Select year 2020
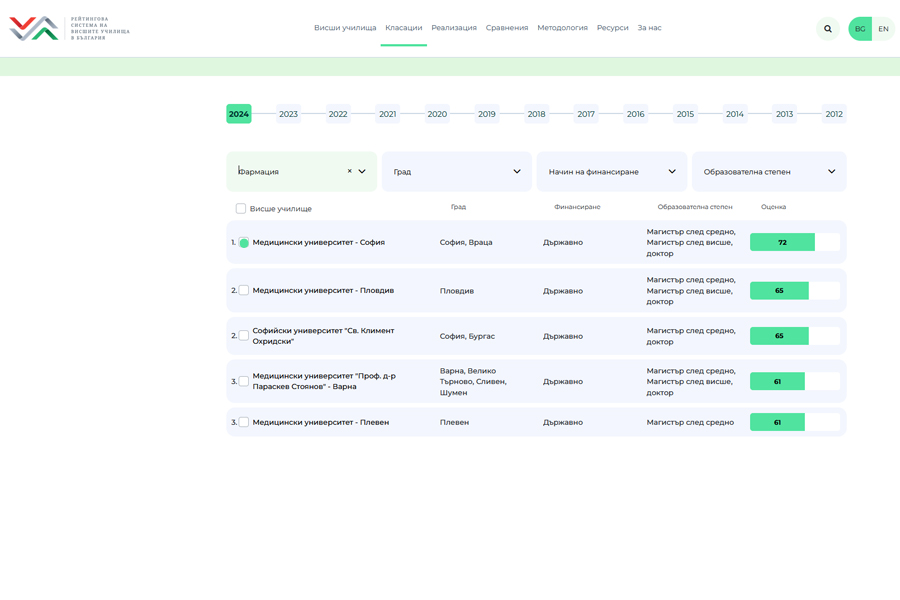 [x=437, y=114]
